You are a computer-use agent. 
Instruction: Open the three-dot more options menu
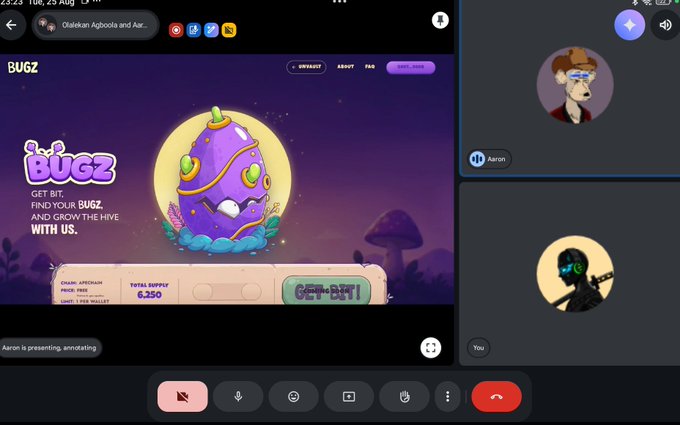coord(448,396)
